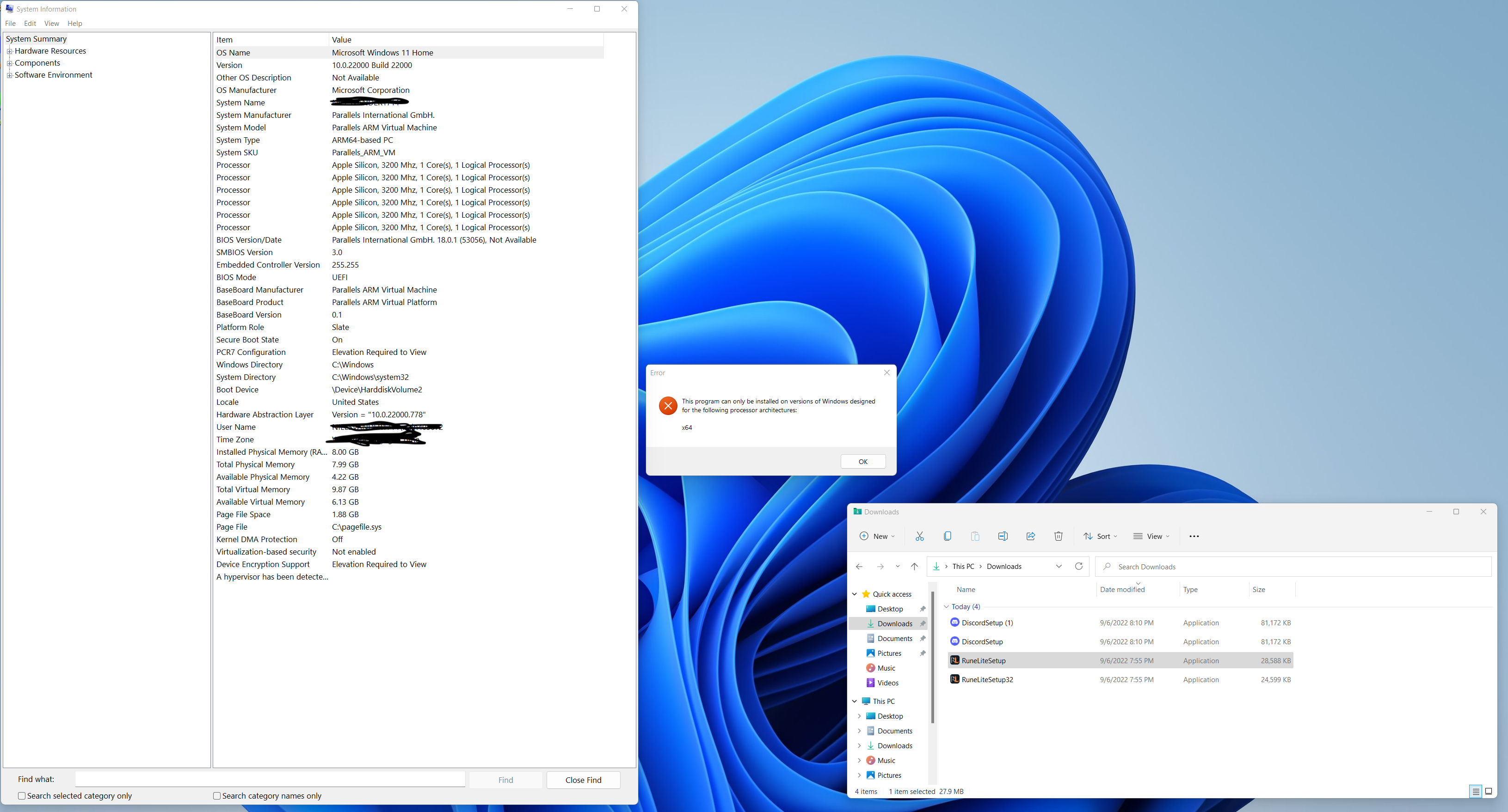Expand Desktop under This PC
The image size is (1508, 812).
click(859, 716)
